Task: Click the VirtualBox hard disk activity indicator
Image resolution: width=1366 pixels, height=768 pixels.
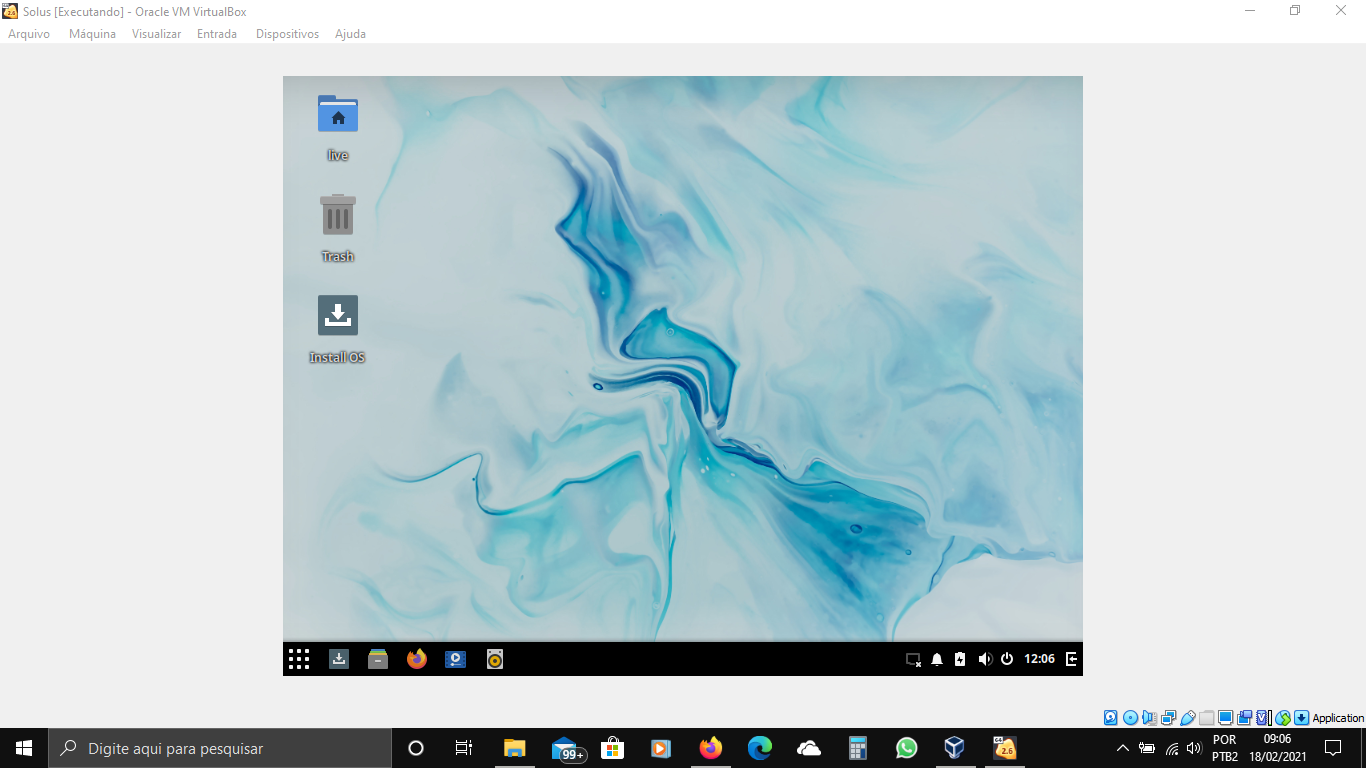Action: tap(1111, 718)
